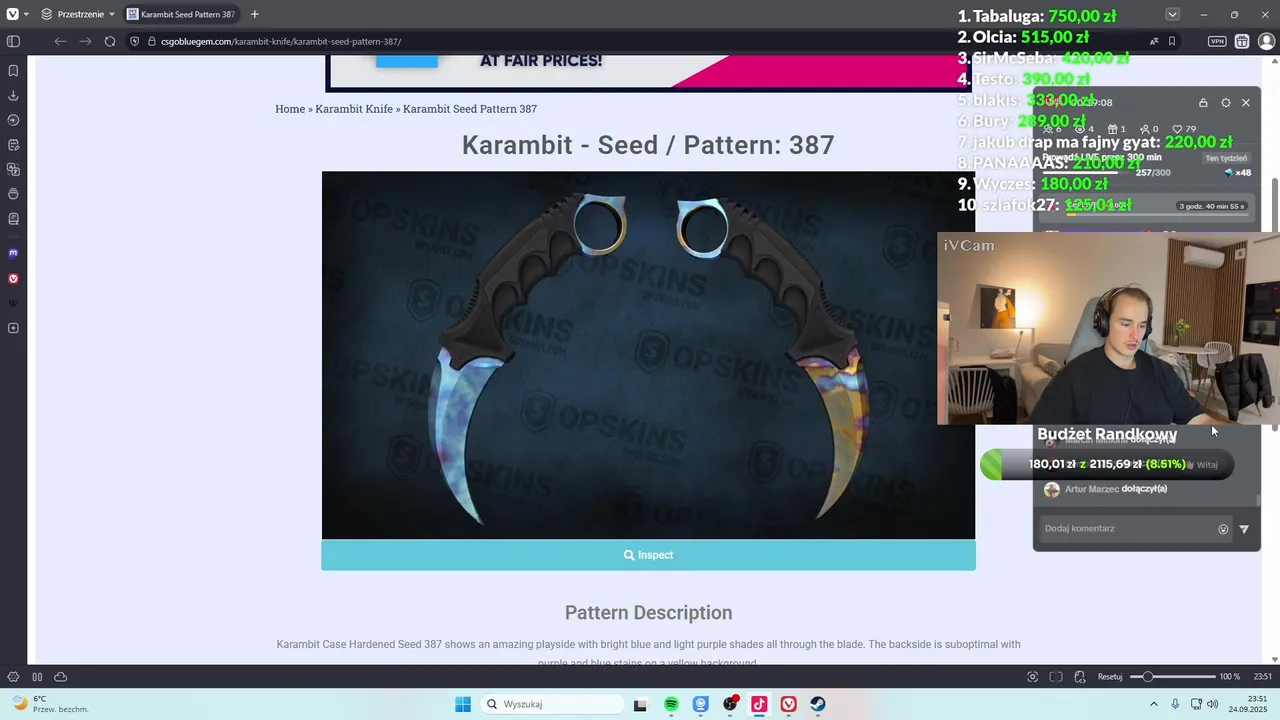1280x720 pixels.
Task: Open the Bookmarks panel in sidebar
Action: pyautogui.click(x=13, y=71)
